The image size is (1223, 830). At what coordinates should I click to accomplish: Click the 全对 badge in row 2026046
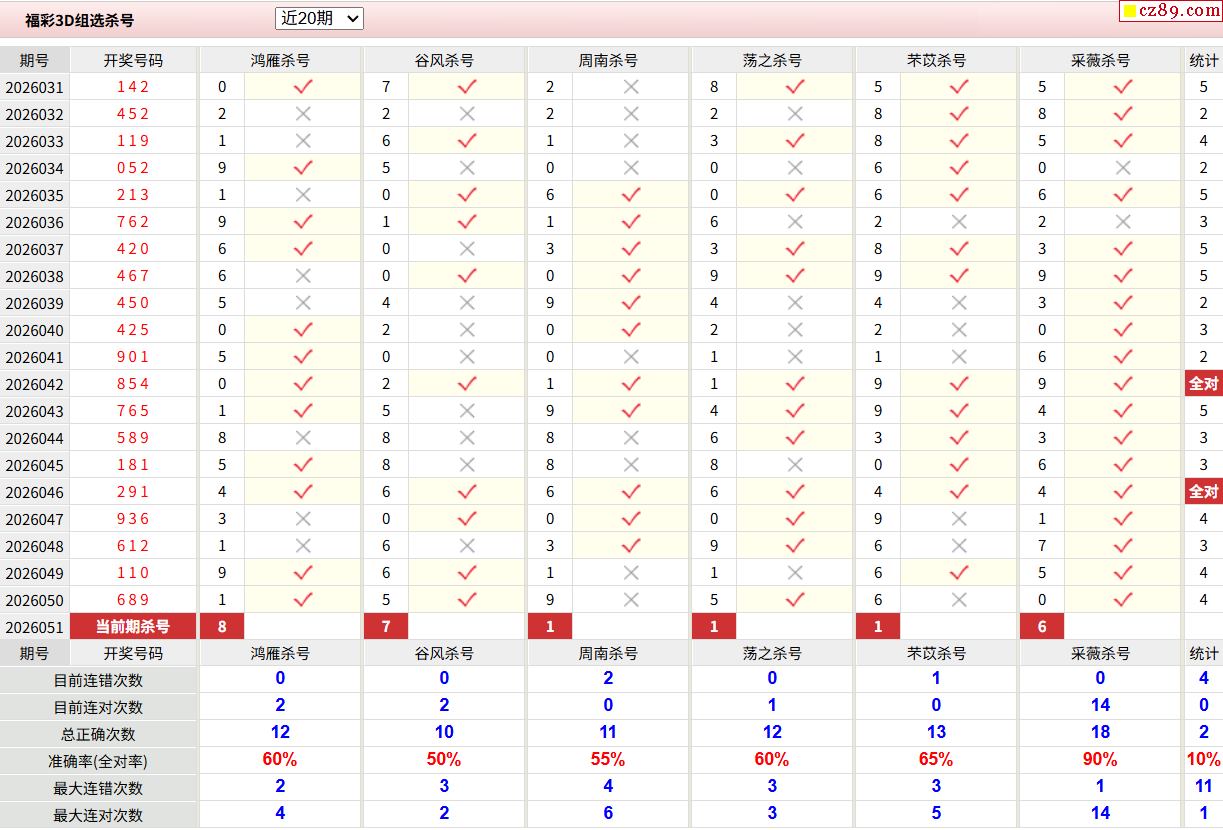(1203, 492)
